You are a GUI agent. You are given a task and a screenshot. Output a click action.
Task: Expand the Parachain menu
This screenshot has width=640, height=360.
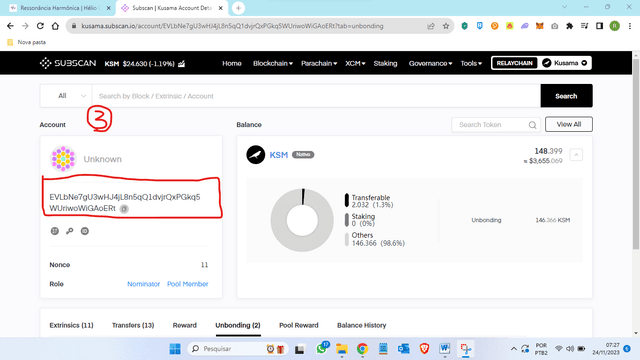pyautogui.click(x=319, y=63)
